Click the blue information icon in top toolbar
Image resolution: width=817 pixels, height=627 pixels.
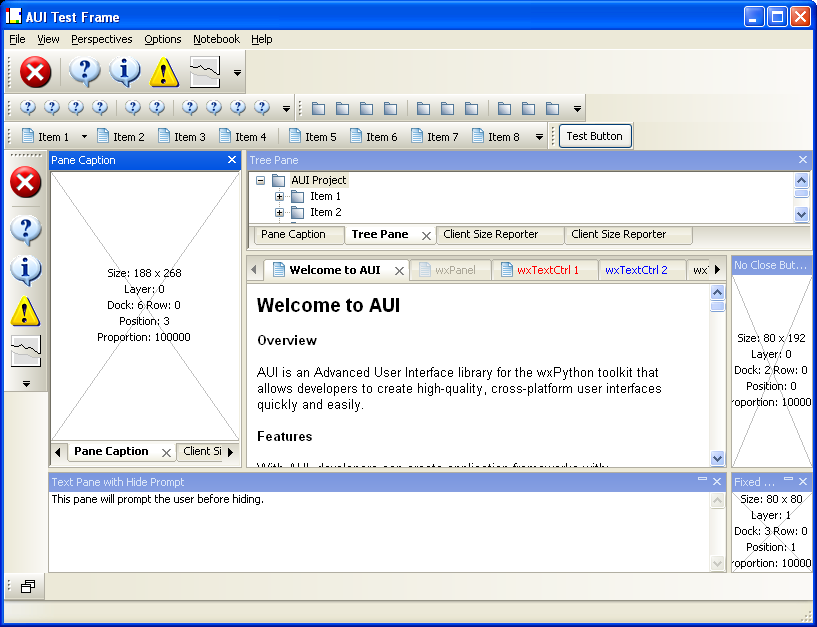(x=125, y=72)
